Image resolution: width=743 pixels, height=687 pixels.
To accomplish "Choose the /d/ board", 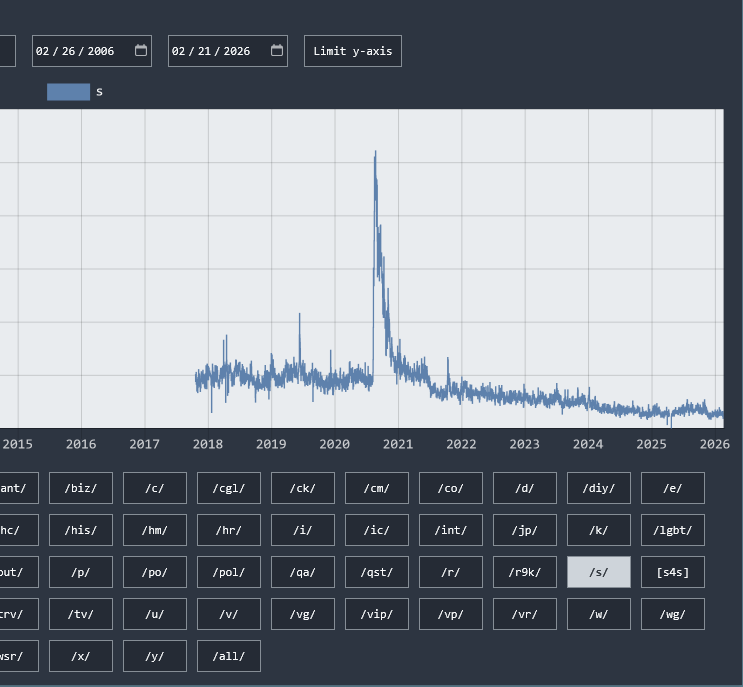I will point(525,488).
